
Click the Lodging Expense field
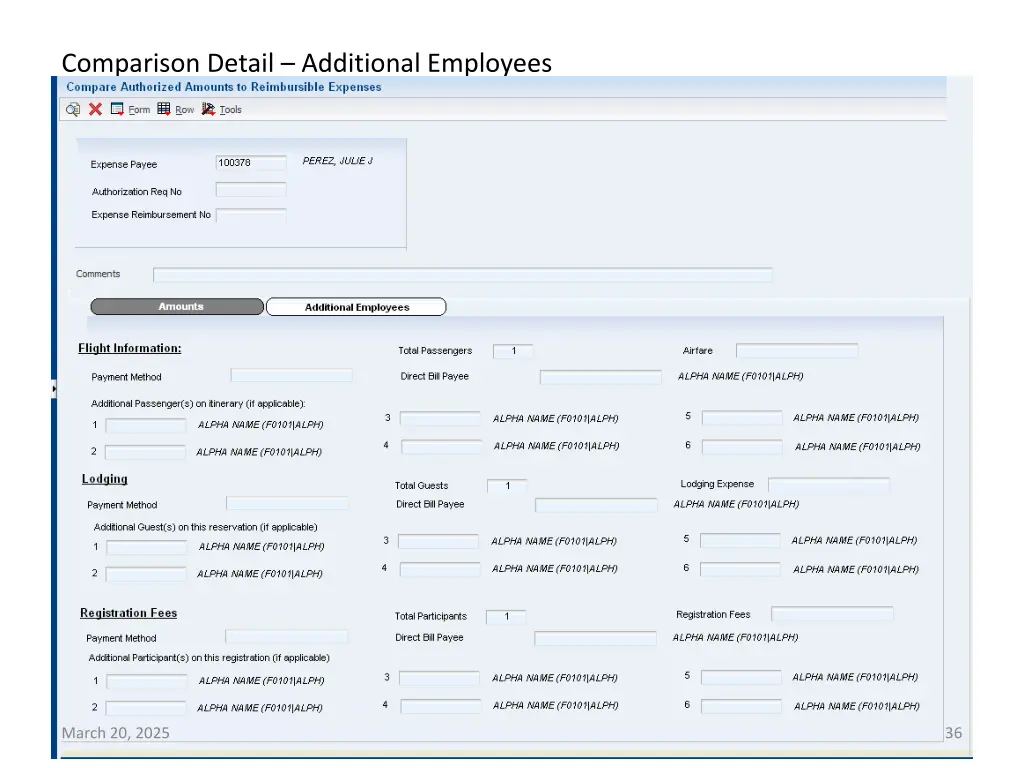829,485
